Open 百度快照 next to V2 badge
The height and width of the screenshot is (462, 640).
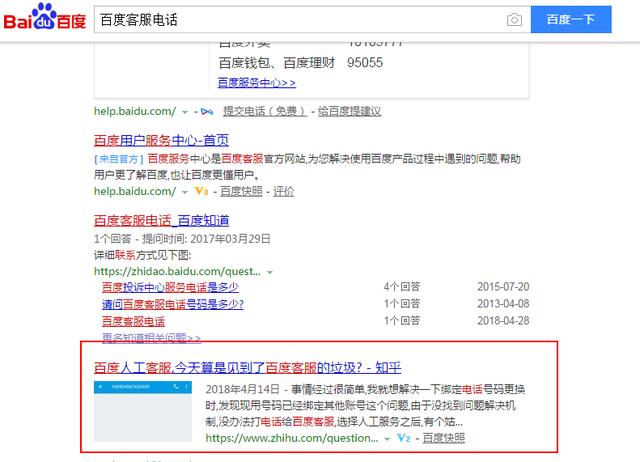coord(444,438)
